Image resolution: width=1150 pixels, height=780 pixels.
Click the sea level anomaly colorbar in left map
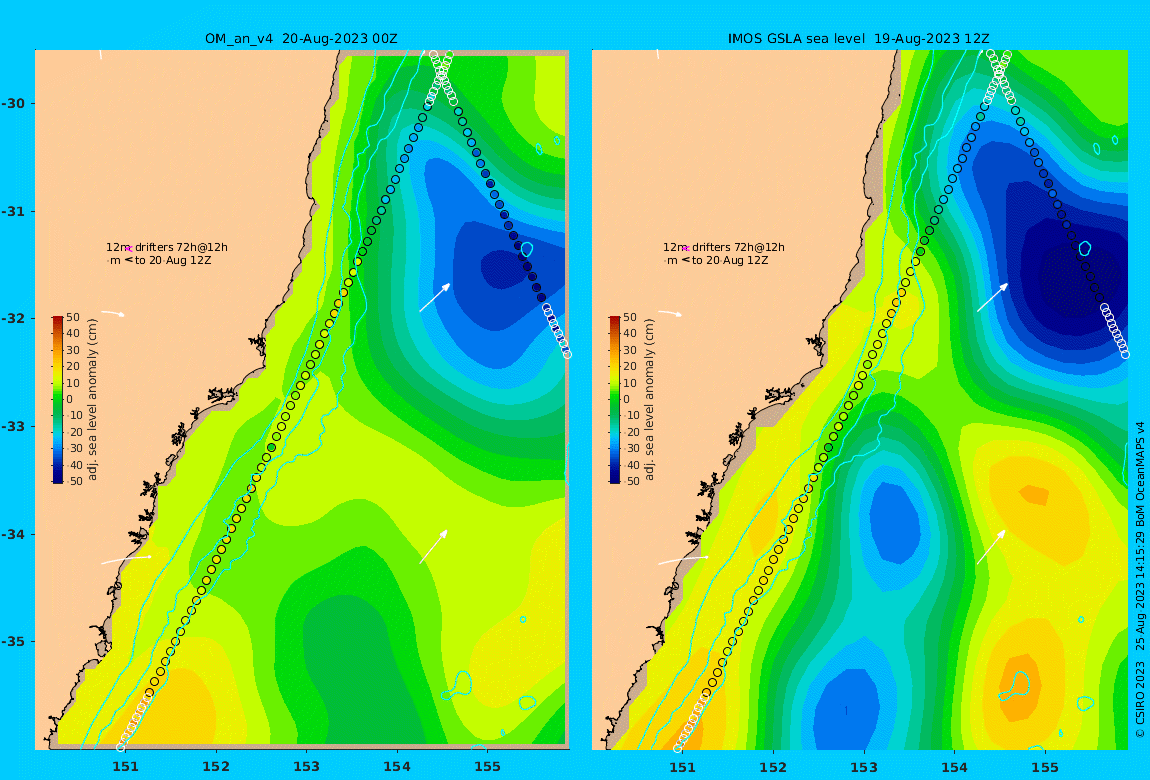57,400
